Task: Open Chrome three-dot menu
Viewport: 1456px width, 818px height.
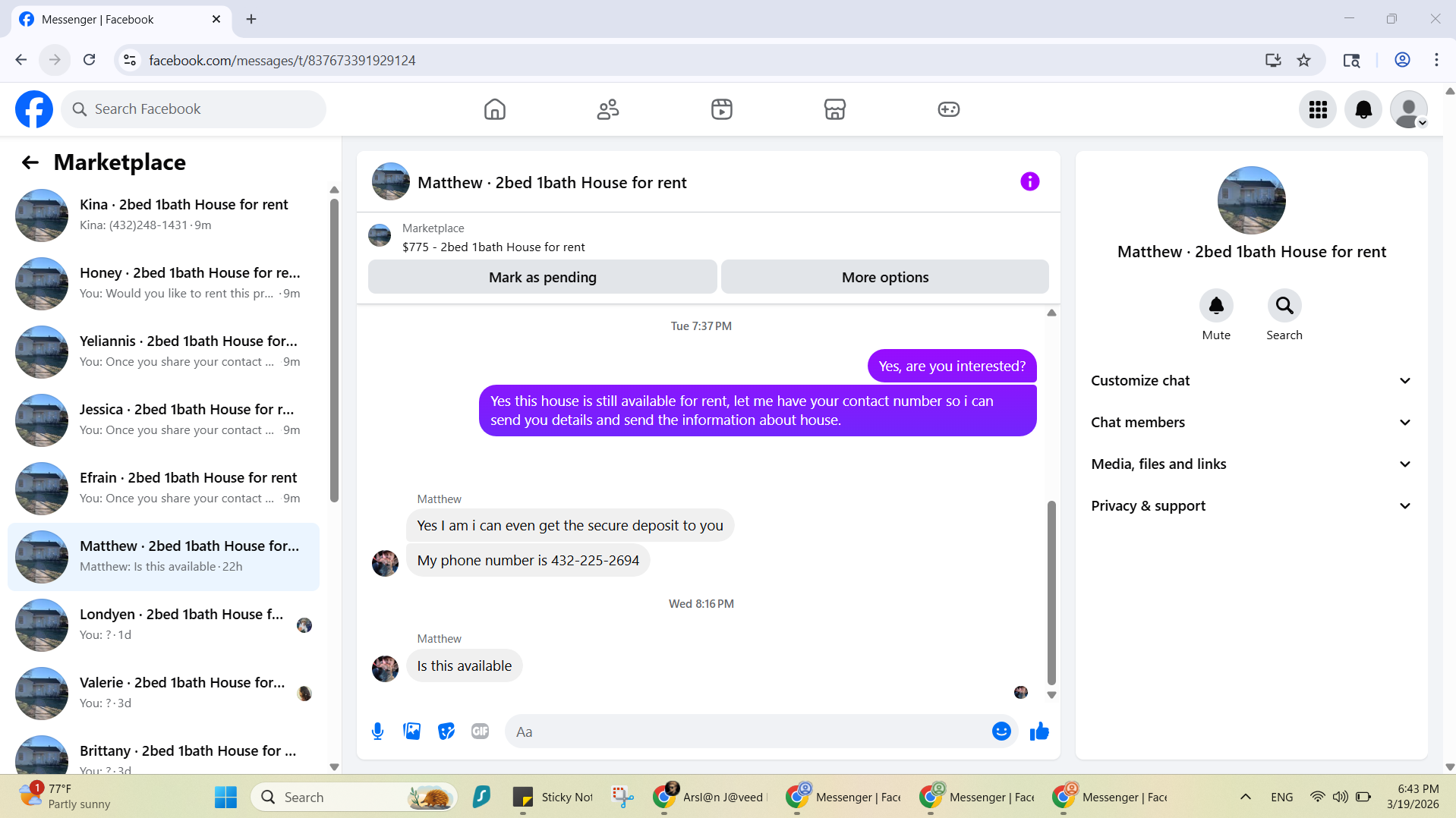Action: point(1436,60)
